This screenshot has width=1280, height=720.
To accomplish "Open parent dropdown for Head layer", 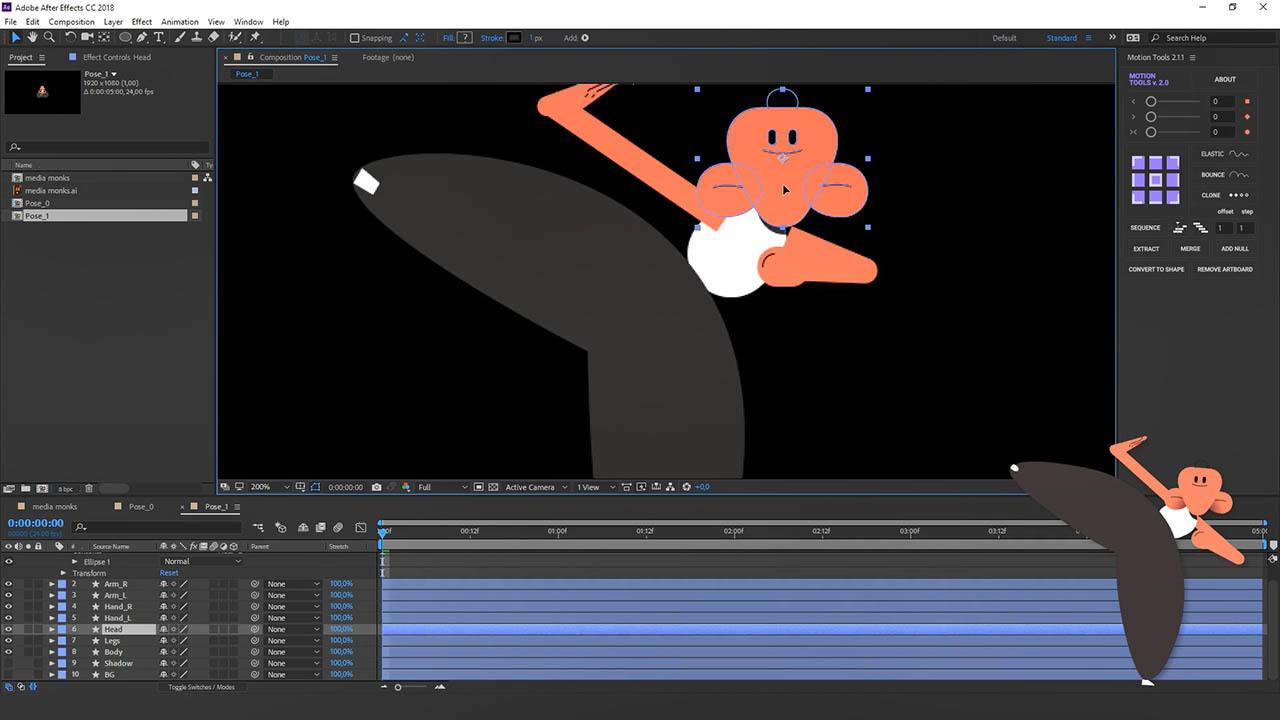I will (x=292, y=629).
